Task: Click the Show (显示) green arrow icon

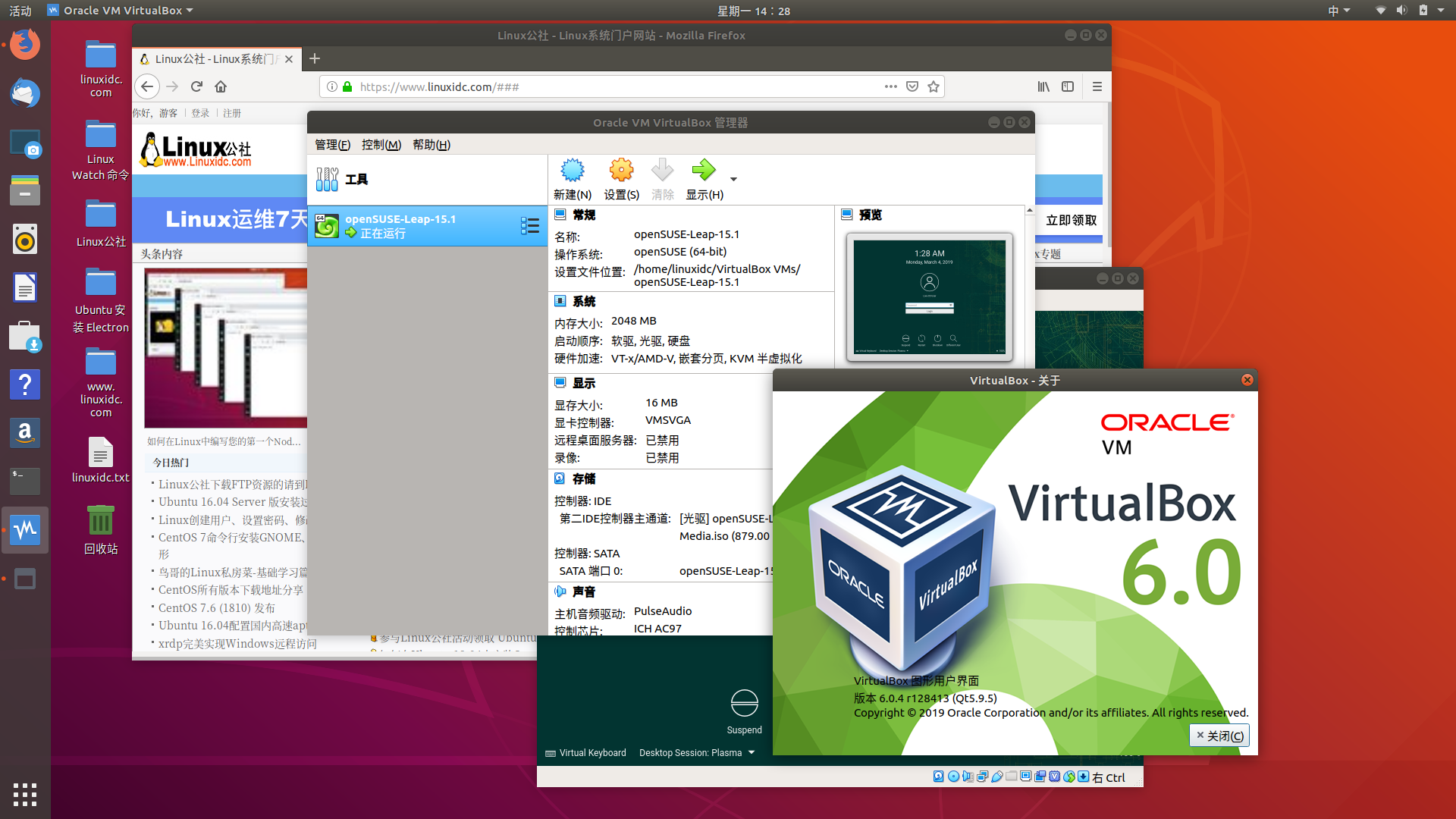Action: coord(704,171)
